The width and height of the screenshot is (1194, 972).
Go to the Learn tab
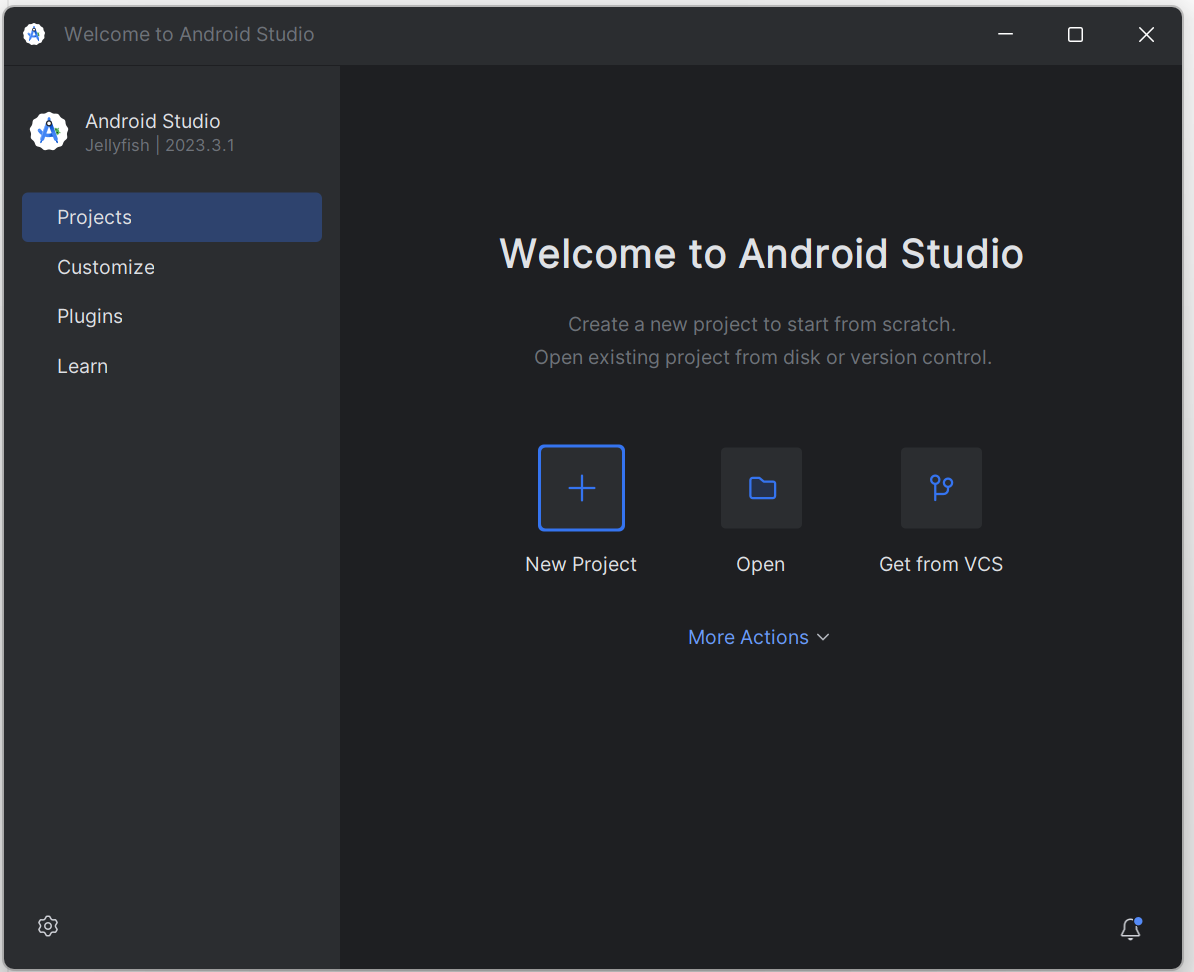(x=172, y=366)
